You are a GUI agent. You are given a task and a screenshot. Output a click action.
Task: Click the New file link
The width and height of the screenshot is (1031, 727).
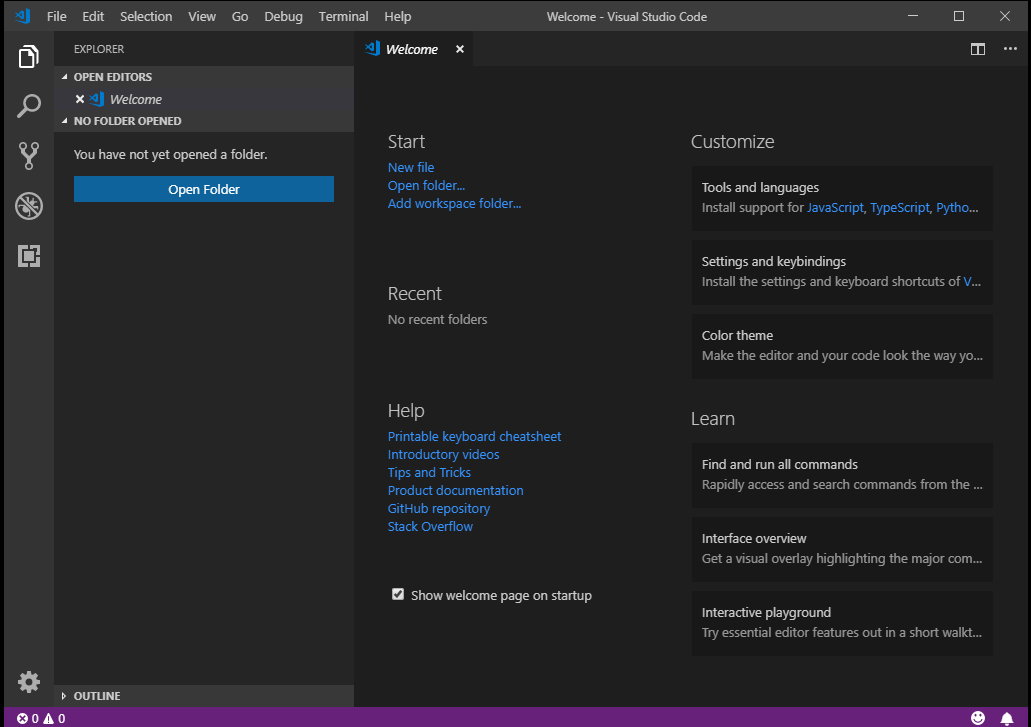pos(411,167)
